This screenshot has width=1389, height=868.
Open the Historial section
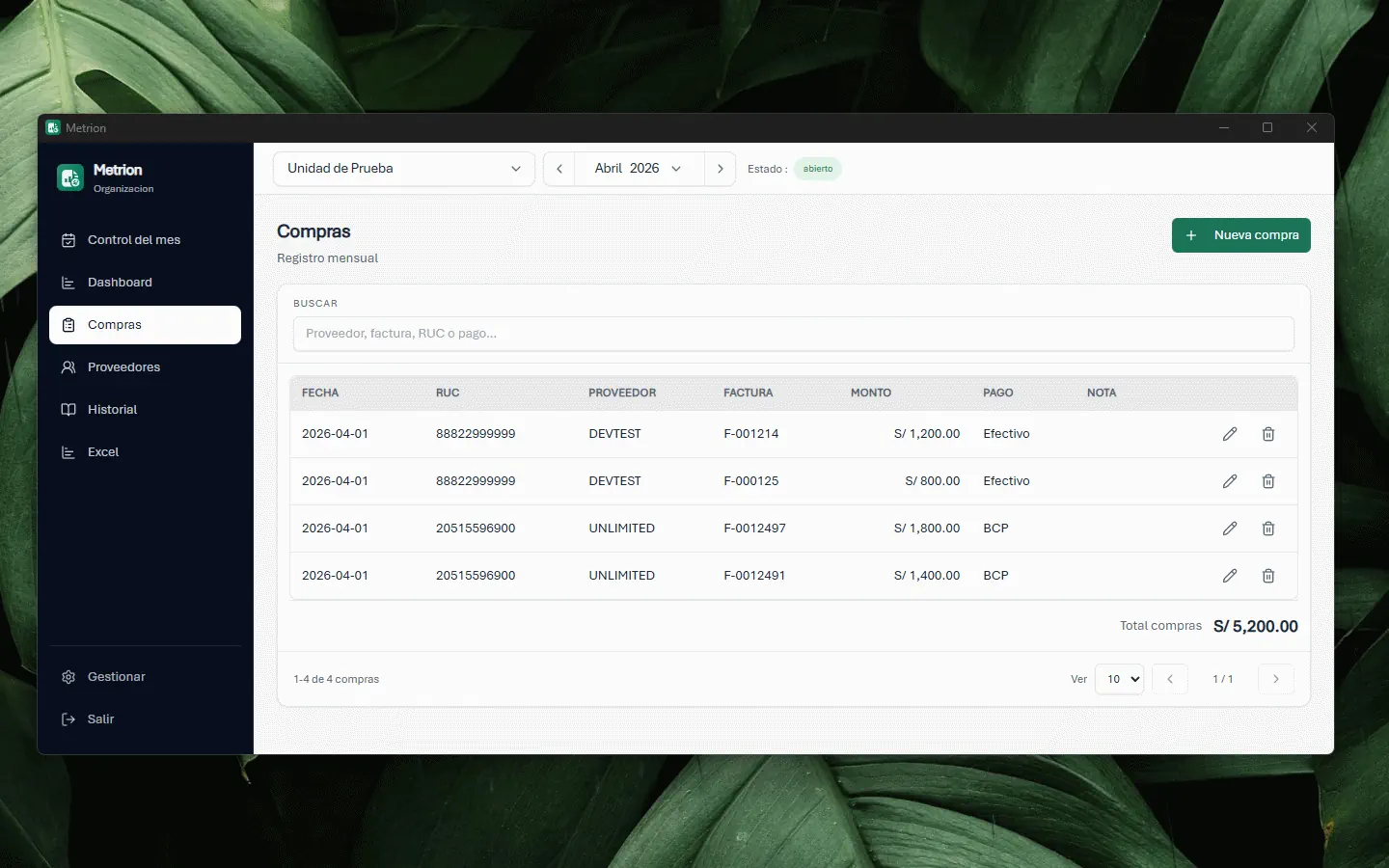coord(145,410)
